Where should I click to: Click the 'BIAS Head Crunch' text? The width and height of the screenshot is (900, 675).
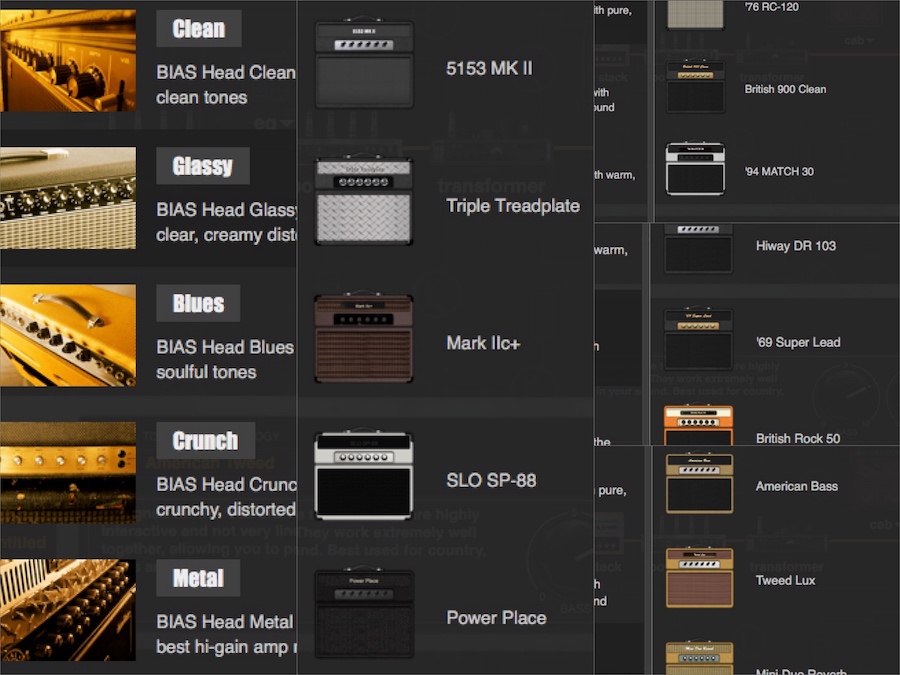pyautogui.click(x=226, y=484)
